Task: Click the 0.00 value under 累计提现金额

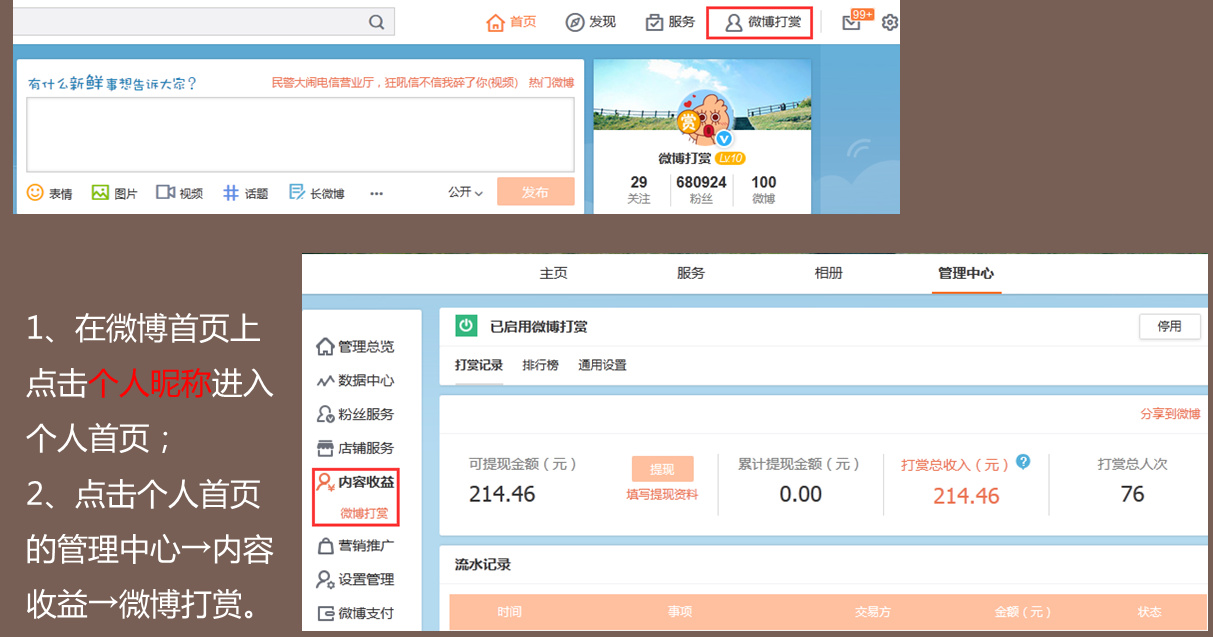Action: [801, 494]
